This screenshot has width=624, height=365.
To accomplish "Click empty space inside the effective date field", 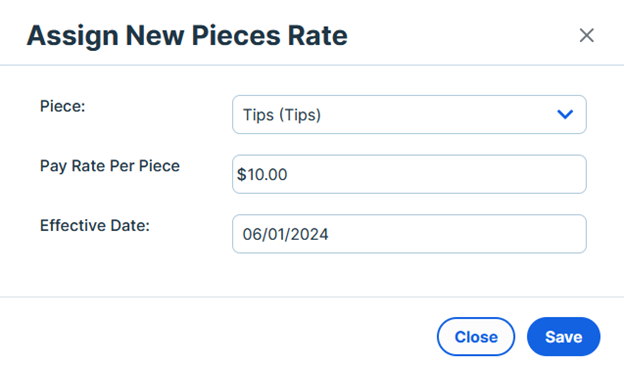I will pos(458,234).
